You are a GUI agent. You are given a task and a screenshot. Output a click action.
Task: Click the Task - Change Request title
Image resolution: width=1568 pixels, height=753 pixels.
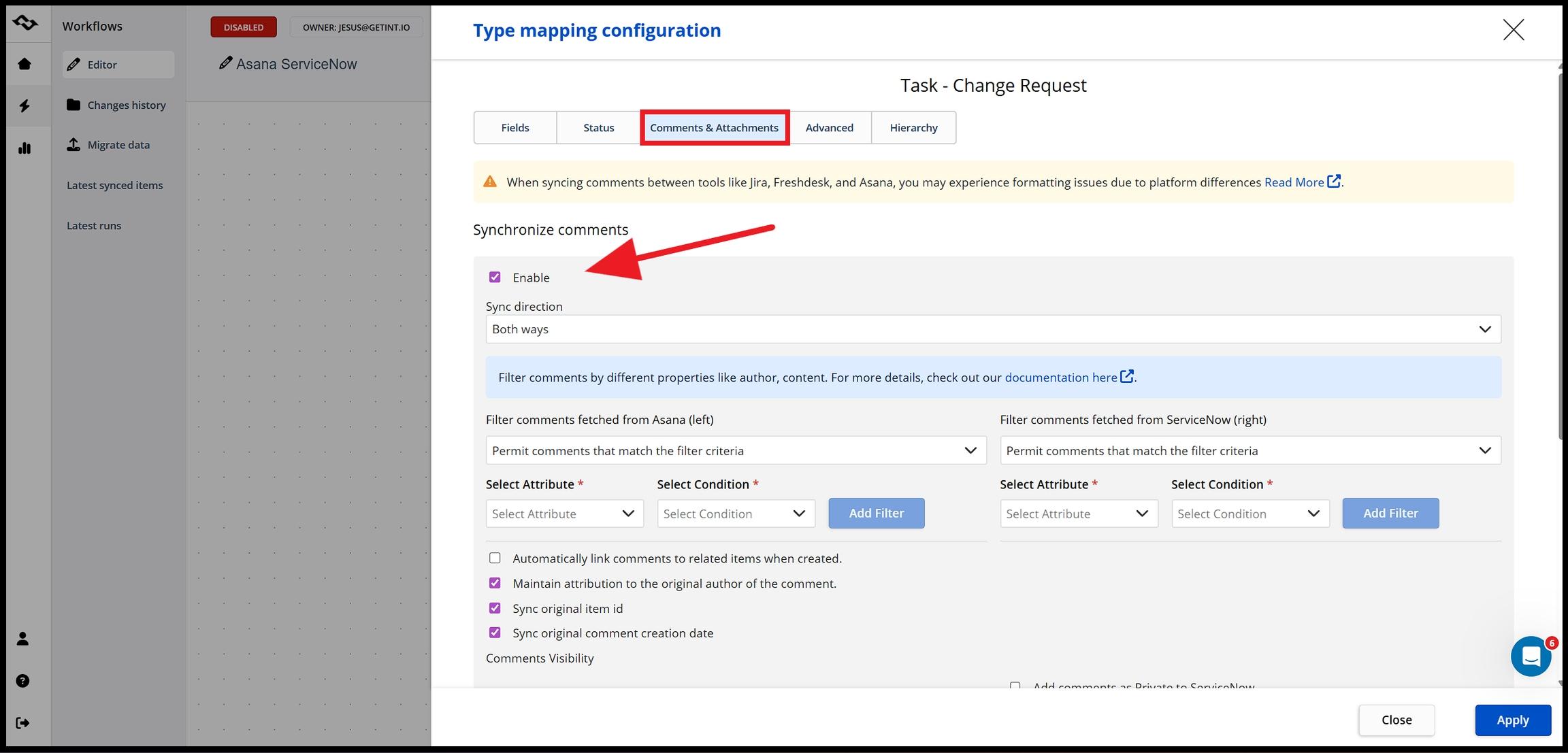coord(993,85)
